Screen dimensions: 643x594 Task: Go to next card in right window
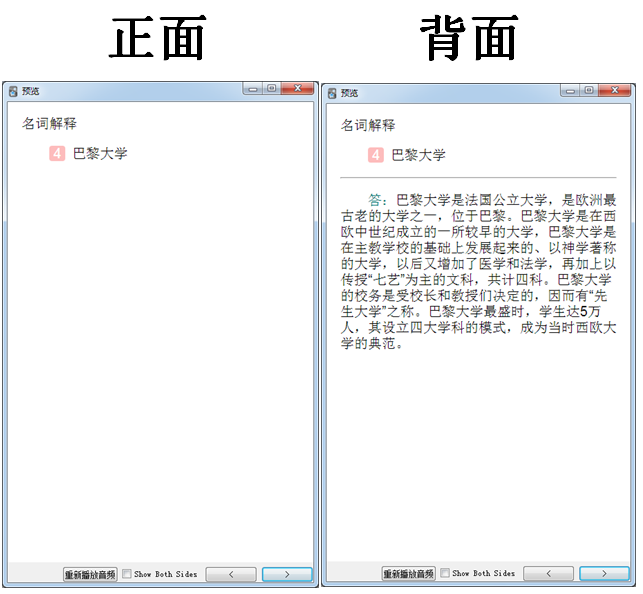[x=604, y=574]
